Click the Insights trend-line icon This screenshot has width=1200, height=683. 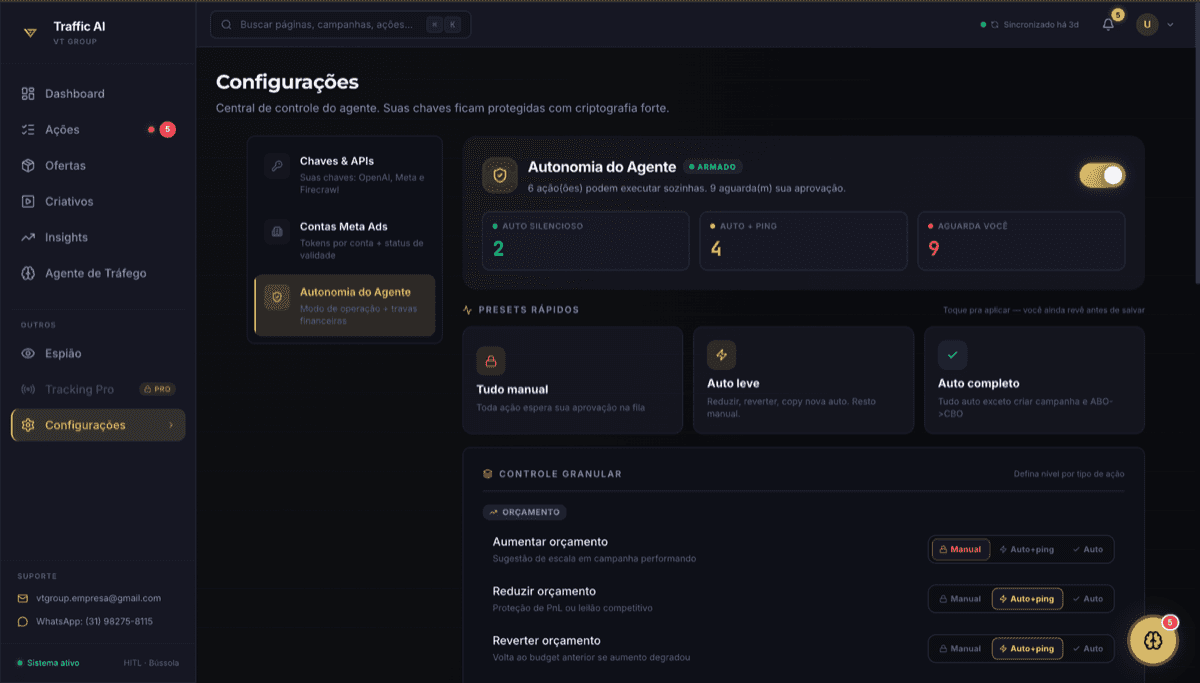coord(28,238)
